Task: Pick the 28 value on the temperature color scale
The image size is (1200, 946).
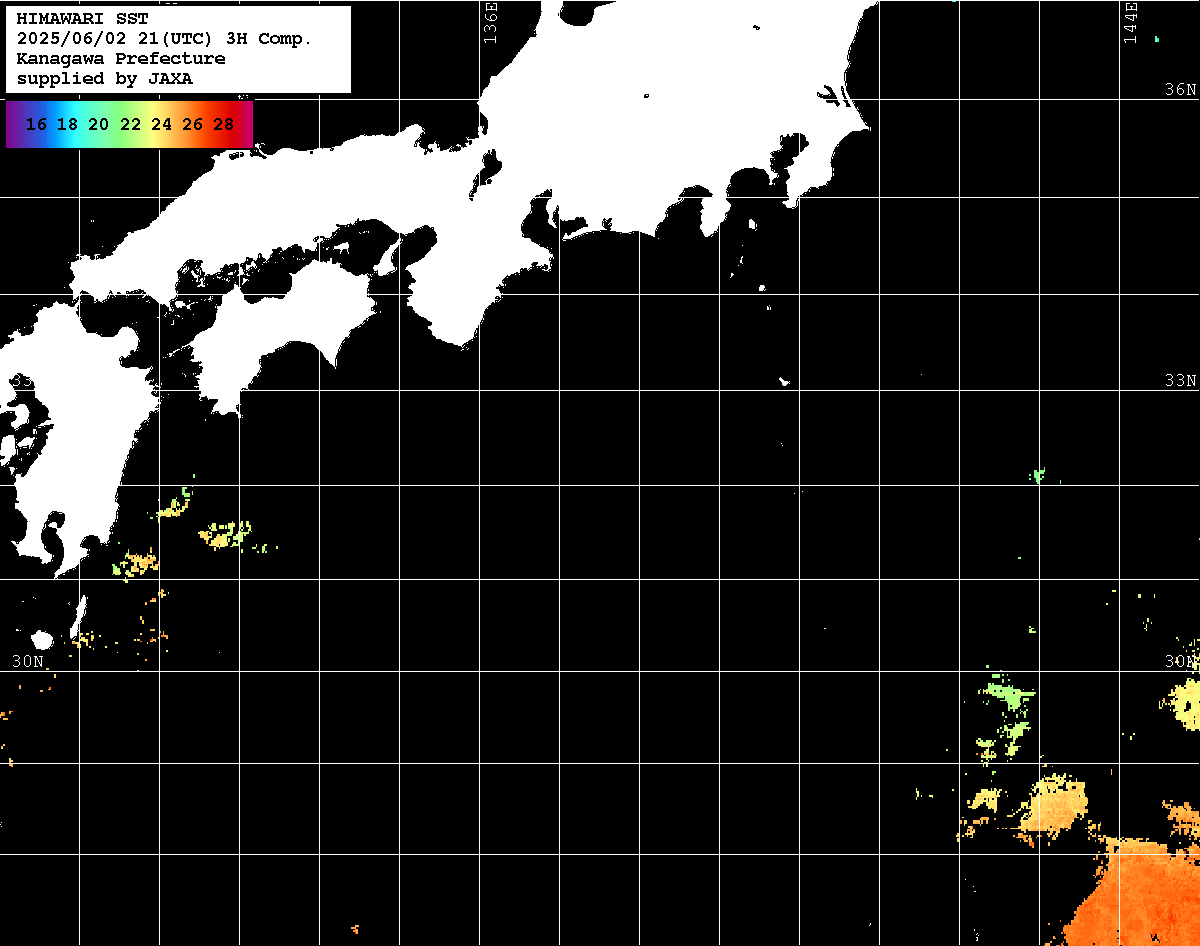Action: [224, 125]
